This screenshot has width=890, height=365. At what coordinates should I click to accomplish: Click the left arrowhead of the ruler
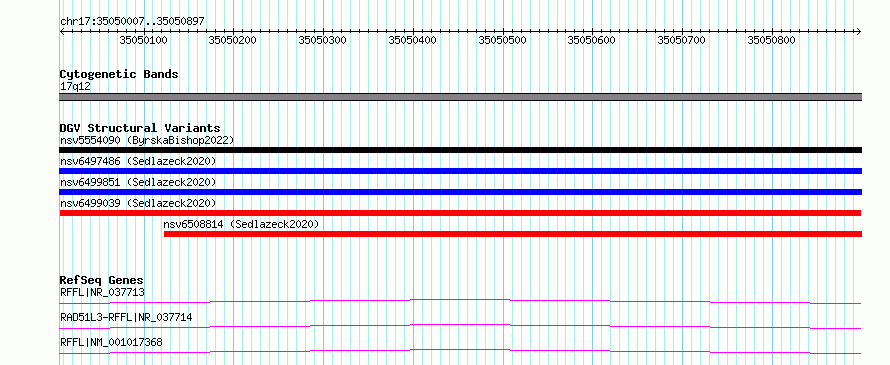(x=62, y=31)
